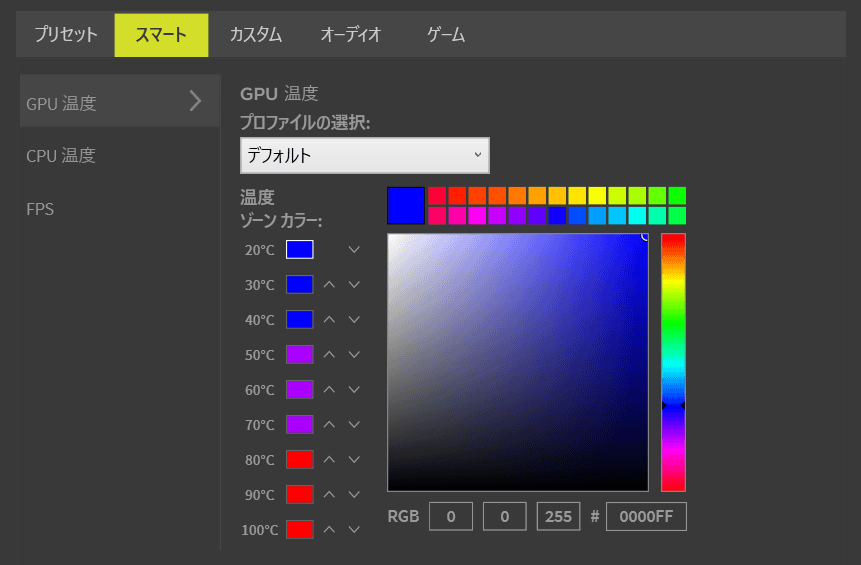Click the vertical rainbow hue slider
The height and width of the screenshot is (565, 861).
pos(673,362)
